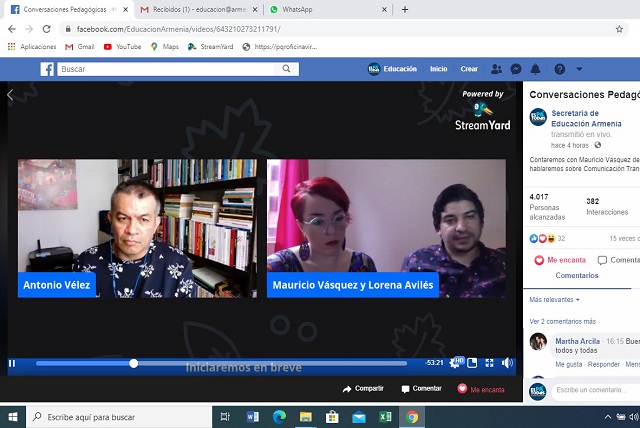Reload the Facebook page
The image size is (640, 428).
[47, 29]
